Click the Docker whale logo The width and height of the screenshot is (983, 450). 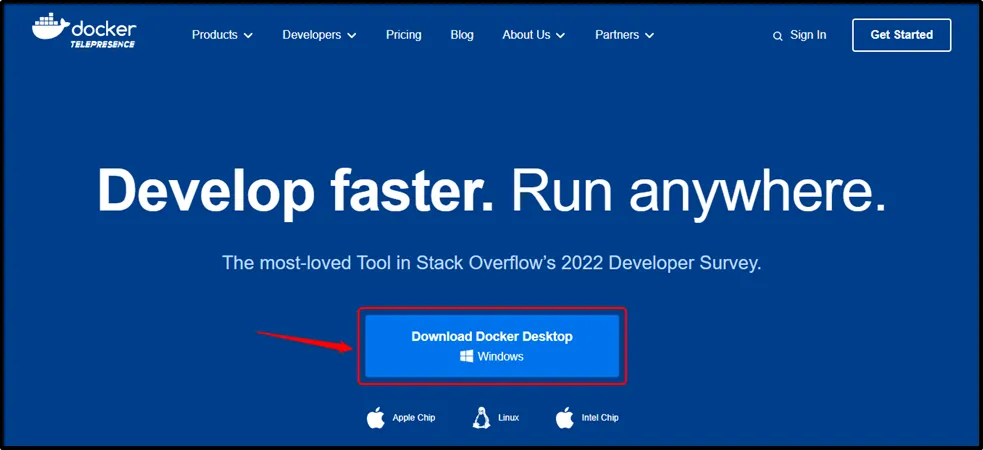click(x=83, y=31)
